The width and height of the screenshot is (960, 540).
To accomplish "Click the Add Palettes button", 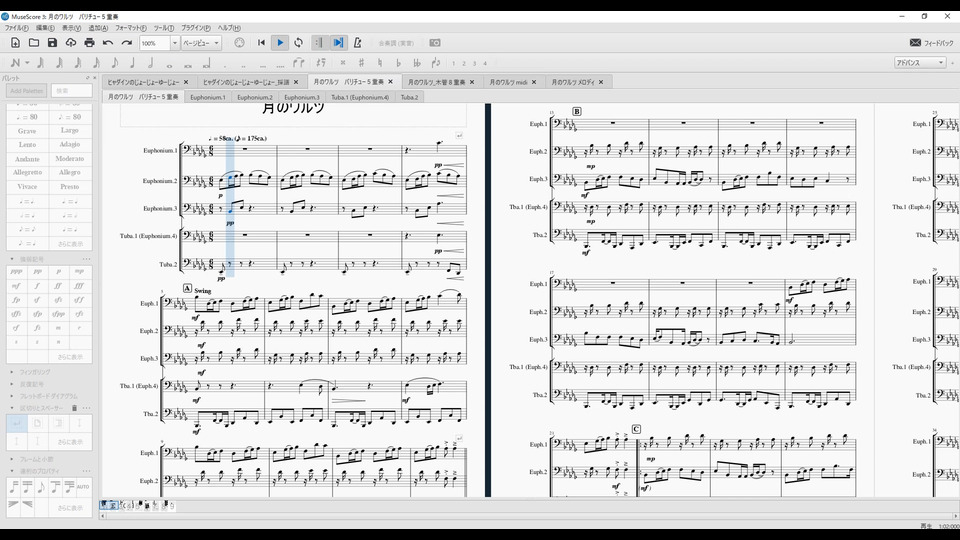I will (26, 91).
